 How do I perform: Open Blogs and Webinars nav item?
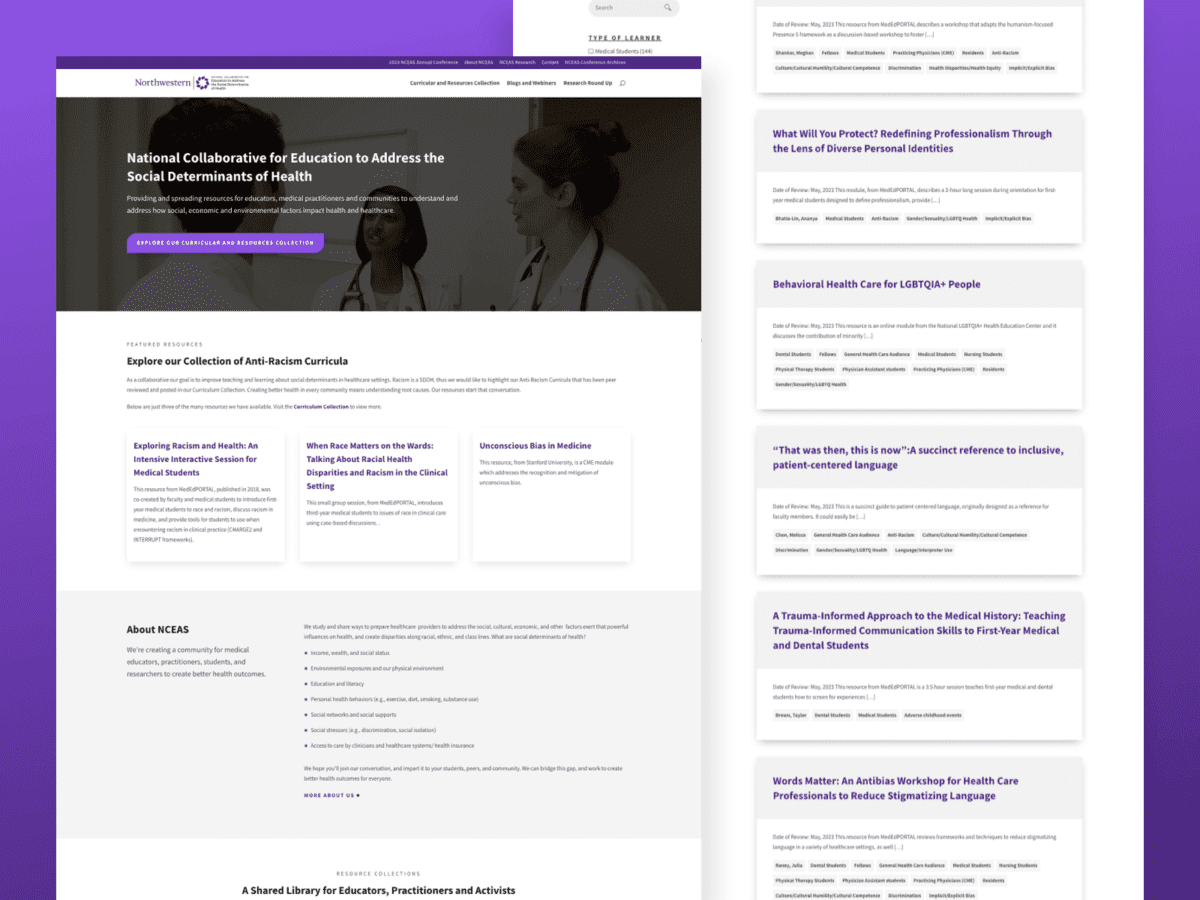point(531,83)
